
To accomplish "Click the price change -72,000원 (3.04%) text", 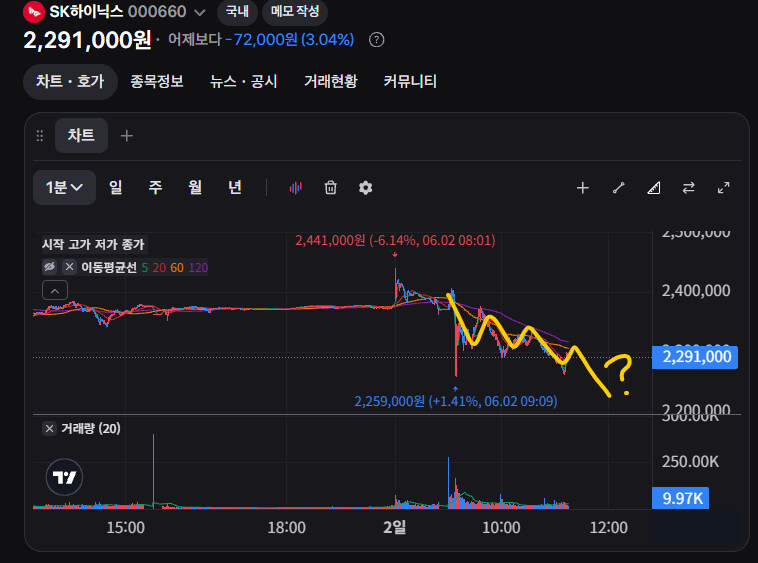I will click(290, 40).
